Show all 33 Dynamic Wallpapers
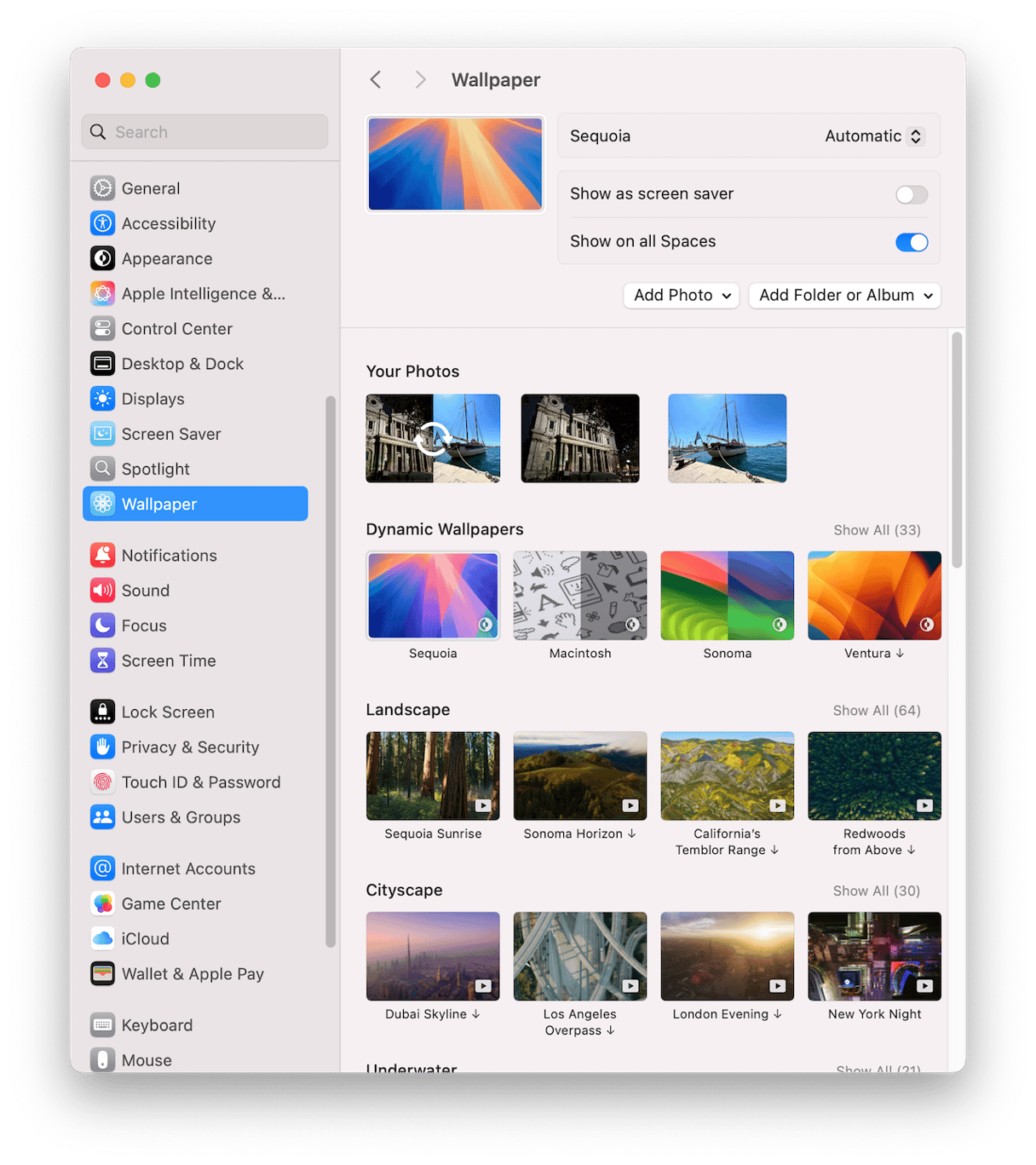Viewport: 1036px width, 1165px height. pos(877,530)
